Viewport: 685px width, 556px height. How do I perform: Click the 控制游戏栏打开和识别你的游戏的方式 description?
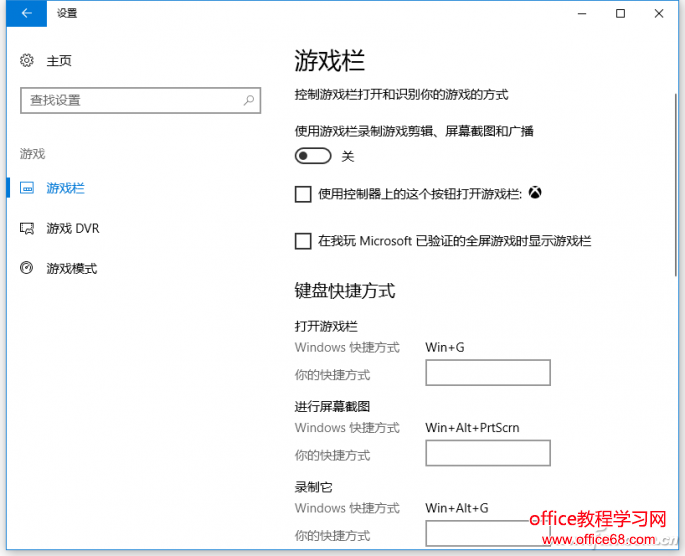[401, 94]
